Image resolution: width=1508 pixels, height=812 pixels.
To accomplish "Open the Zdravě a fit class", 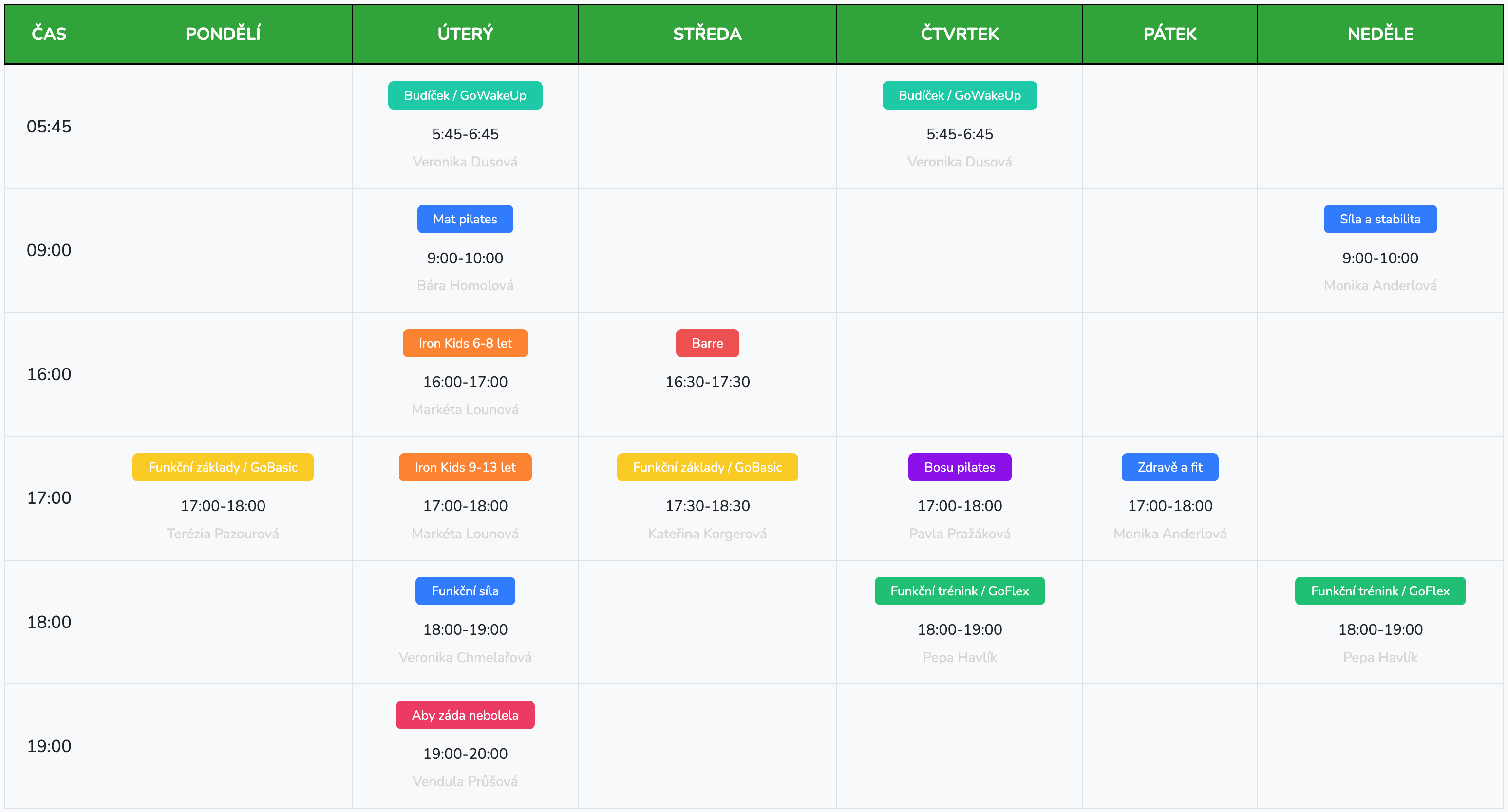I will point(1169,467).
